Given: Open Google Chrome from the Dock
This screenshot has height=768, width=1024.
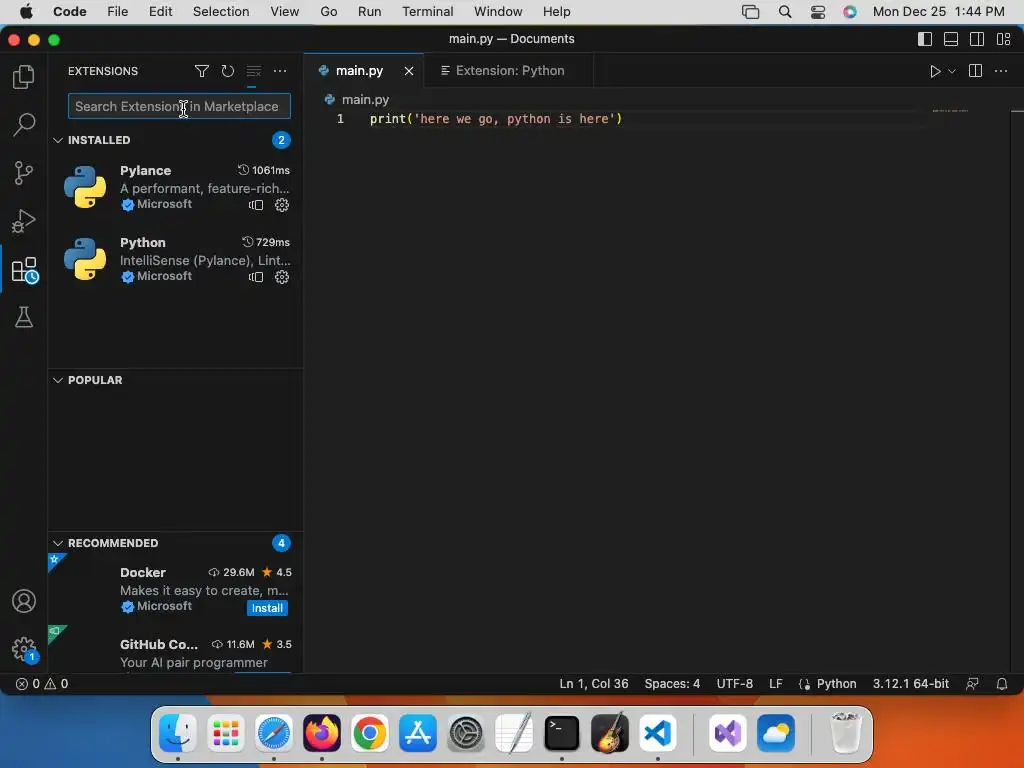Looking at the screenshot, I should 370,733.
